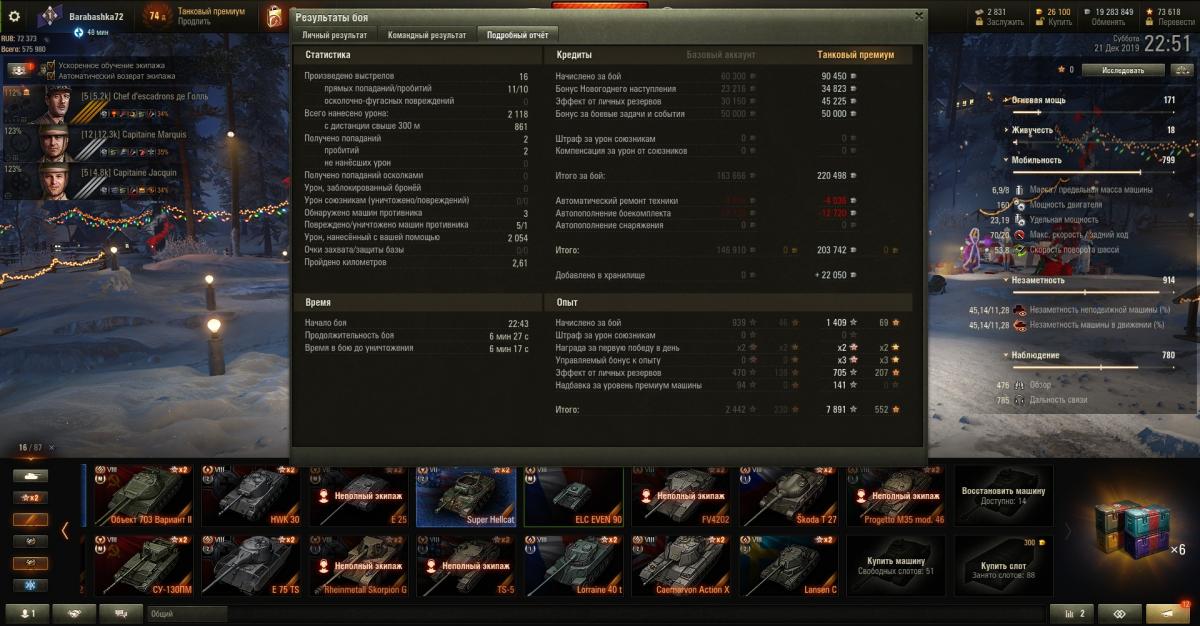Click the 74-day premium account badge
The height and width of the screenshot is (626, 1200).
pos(155,16)
